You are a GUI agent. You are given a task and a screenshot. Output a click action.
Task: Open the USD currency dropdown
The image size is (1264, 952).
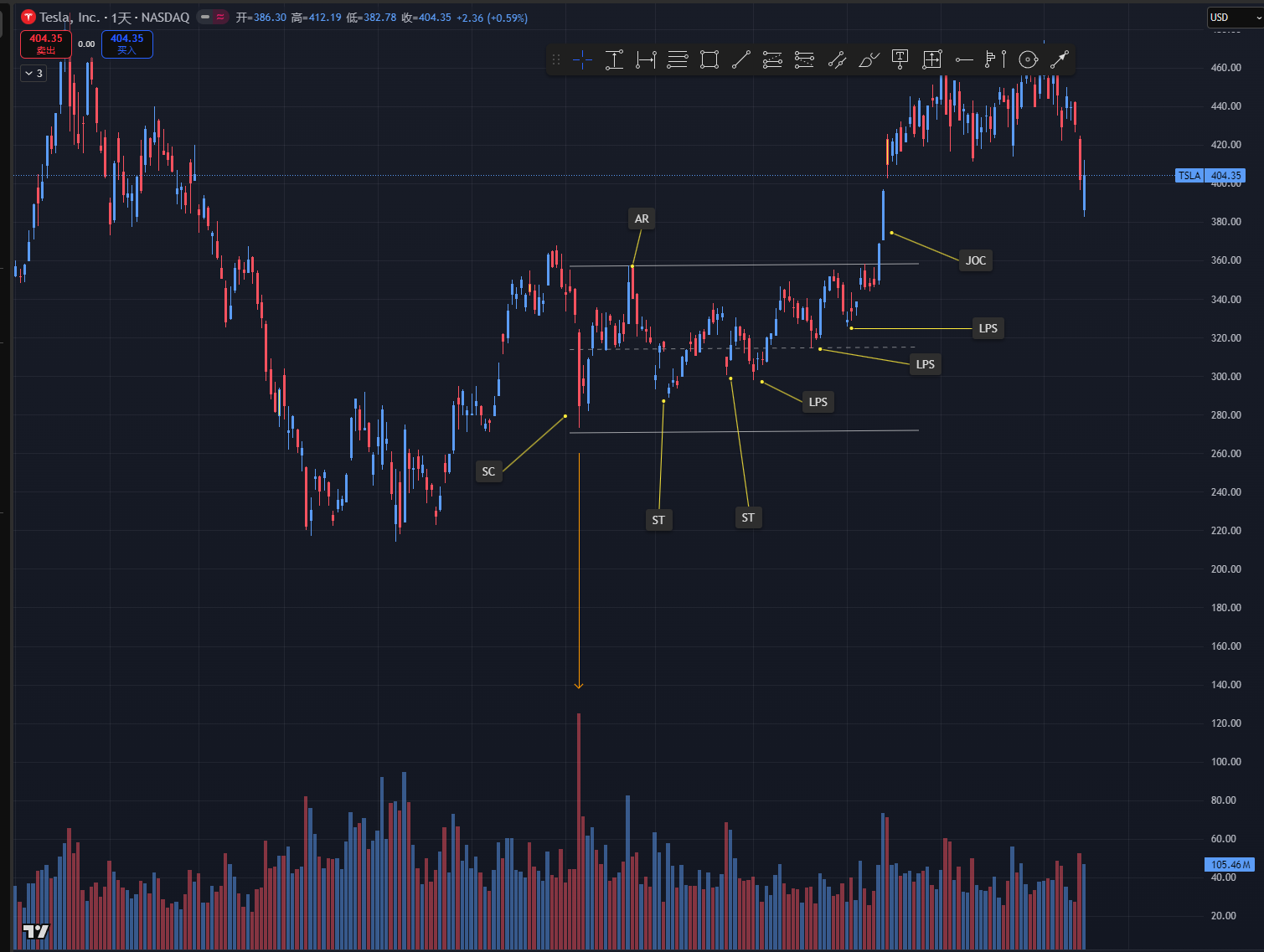point(1235,17)
